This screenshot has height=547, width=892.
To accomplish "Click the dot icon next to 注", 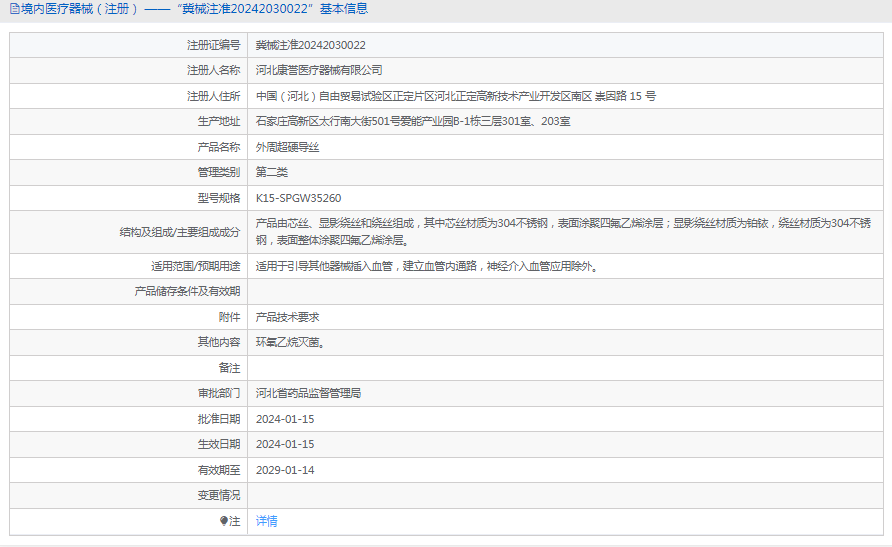I will 224,521.
